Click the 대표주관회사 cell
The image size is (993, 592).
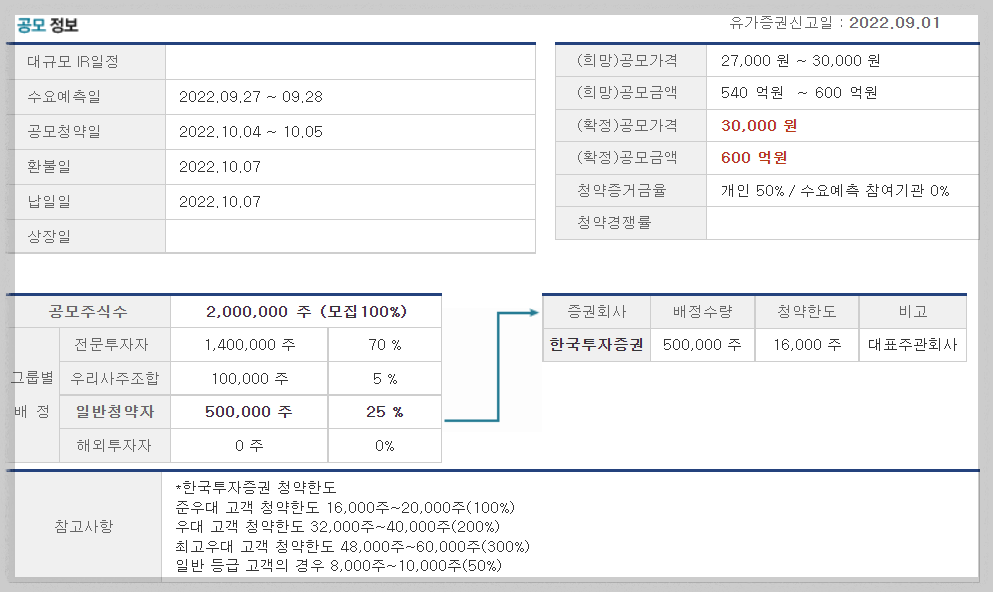pos(913,344)
